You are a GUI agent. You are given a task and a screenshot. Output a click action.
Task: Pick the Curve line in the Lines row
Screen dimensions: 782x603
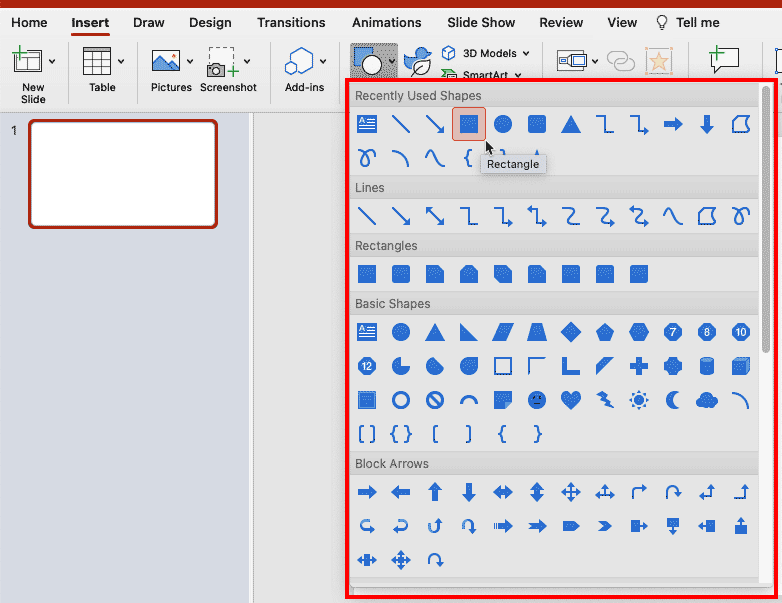pos(673,216)
